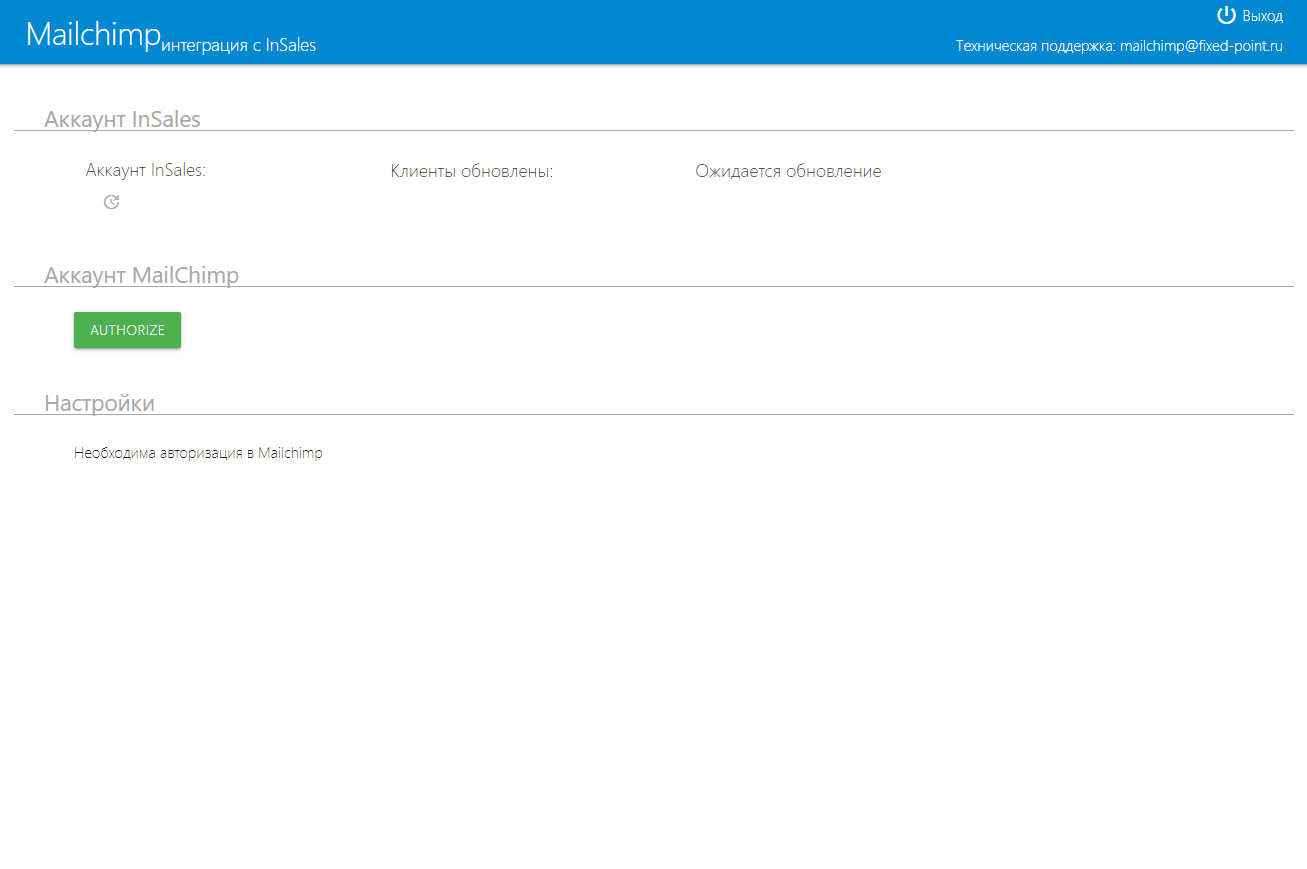Click the Выход logout link

[x=1262, y=16]
